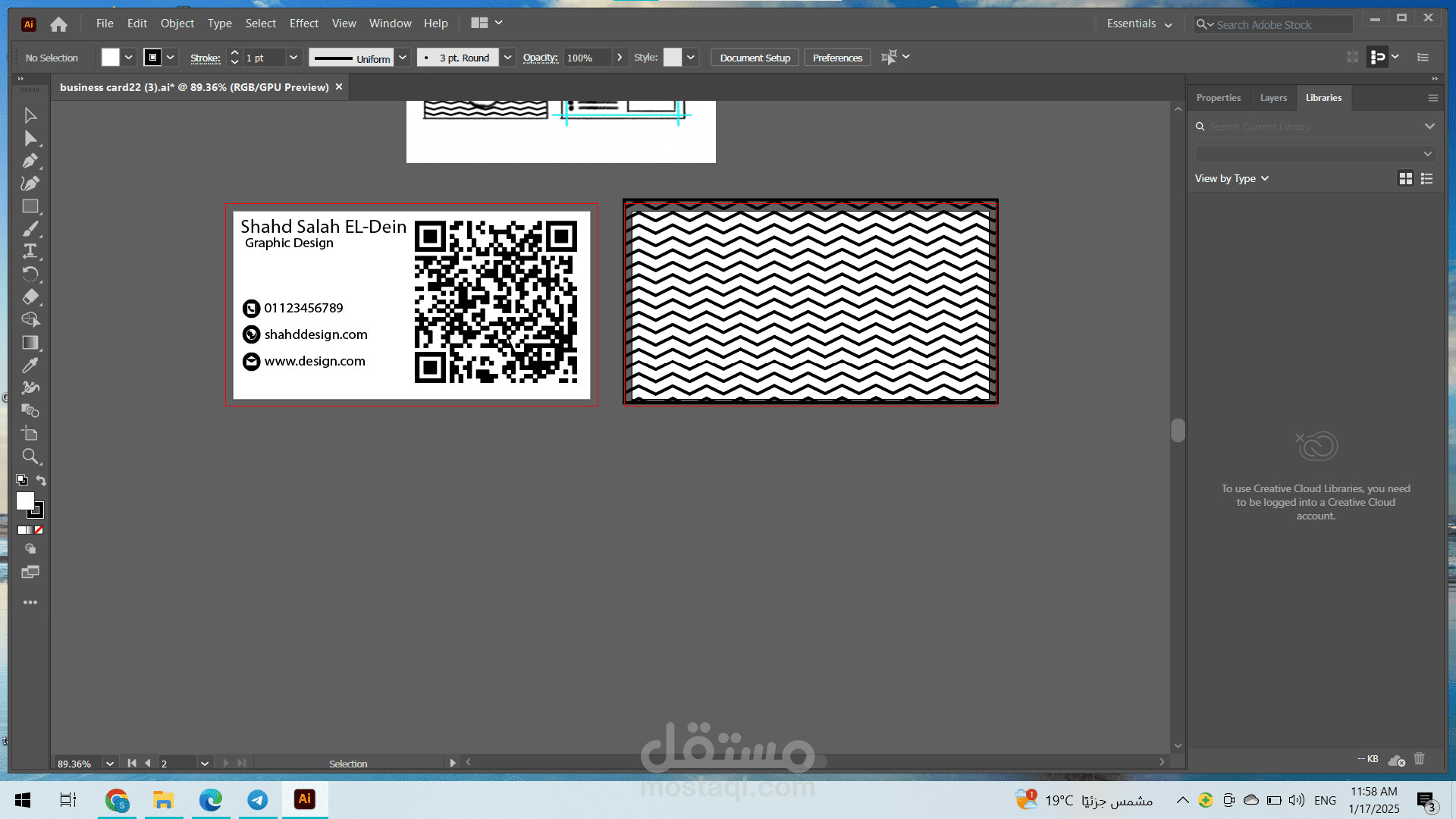
Task: Go to the first artboard
Action: coord(132,763)
